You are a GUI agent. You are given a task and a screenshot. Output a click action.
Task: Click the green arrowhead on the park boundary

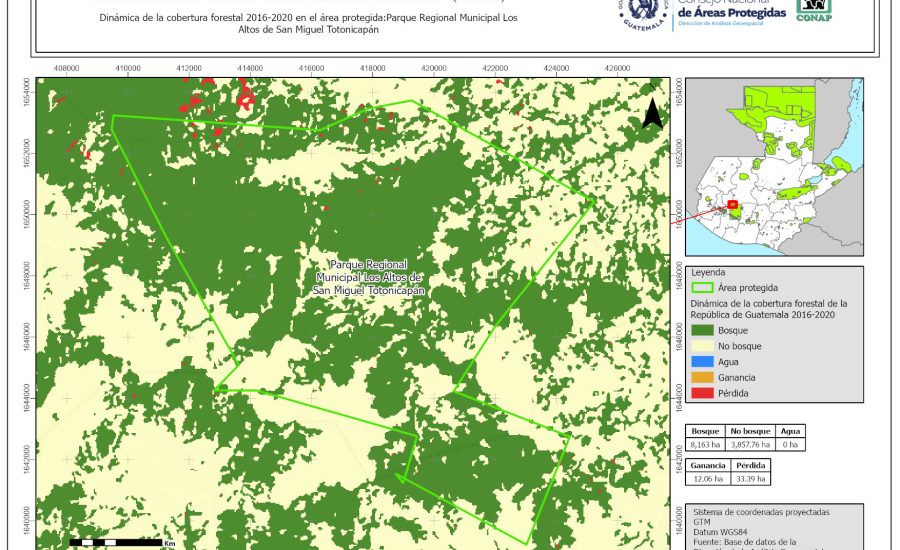click(x=401, y=478)
